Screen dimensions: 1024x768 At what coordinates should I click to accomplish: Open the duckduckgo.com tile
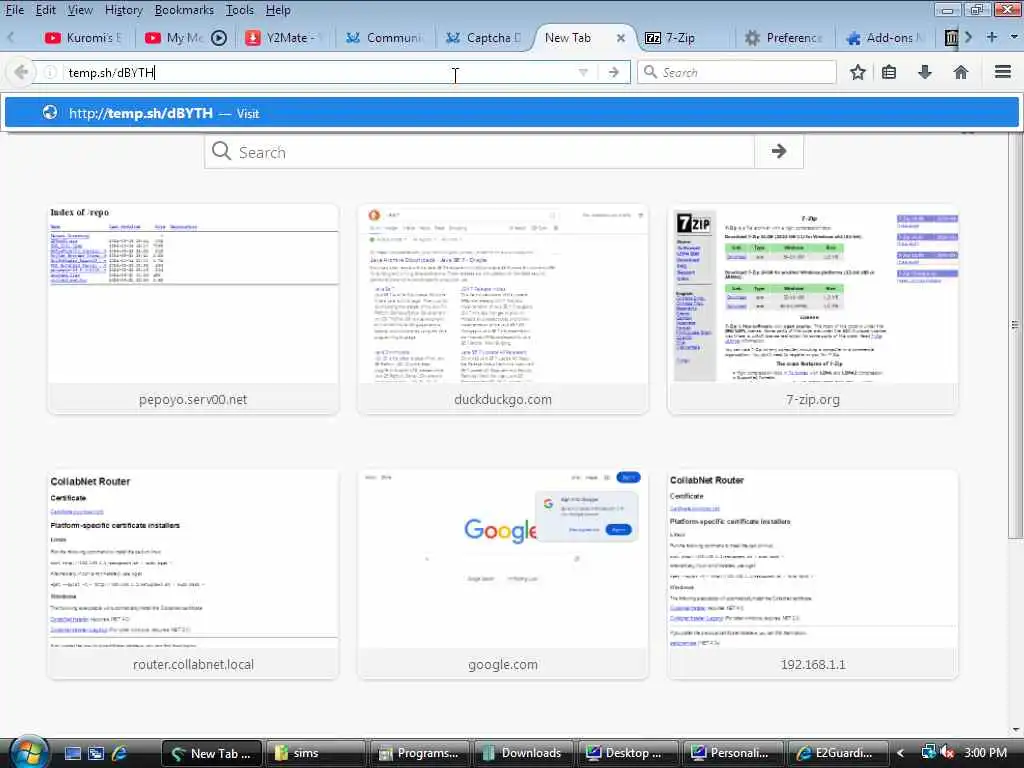tap(503, 309)
